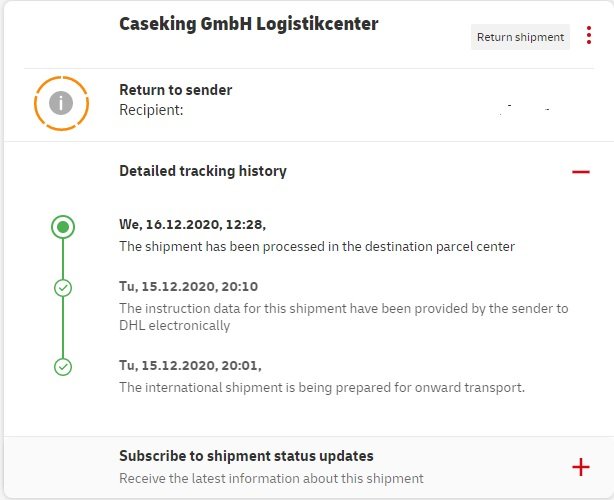The height and width of the screenshot is (500, 614).
Task: Collapse Detailed tracking history with minus icon
Action: [580, 171]
